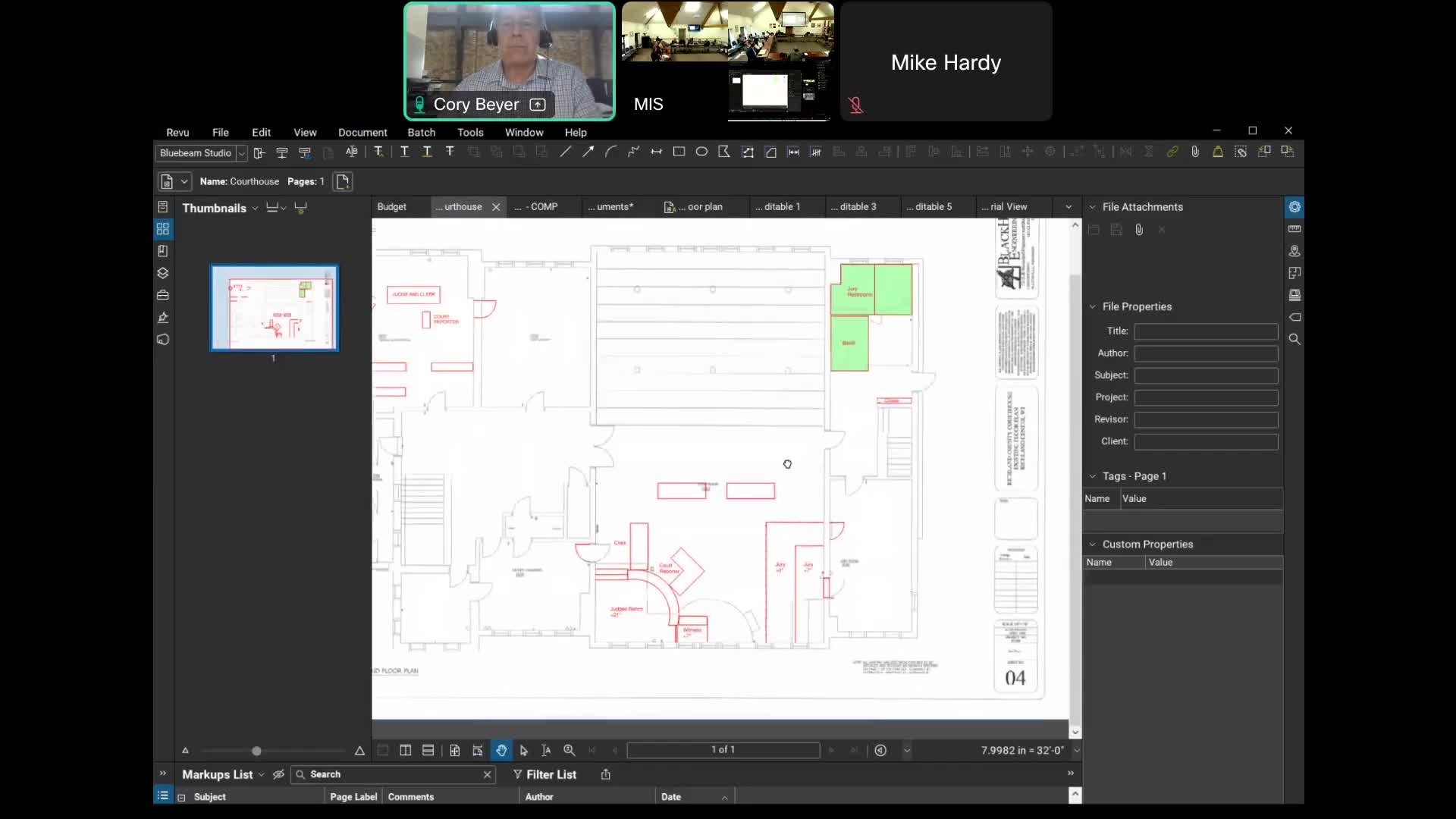The width and height of the screenshot is (1456, 819).
Task: Select the Ellipse markup tool
Action: click(701, 152)
